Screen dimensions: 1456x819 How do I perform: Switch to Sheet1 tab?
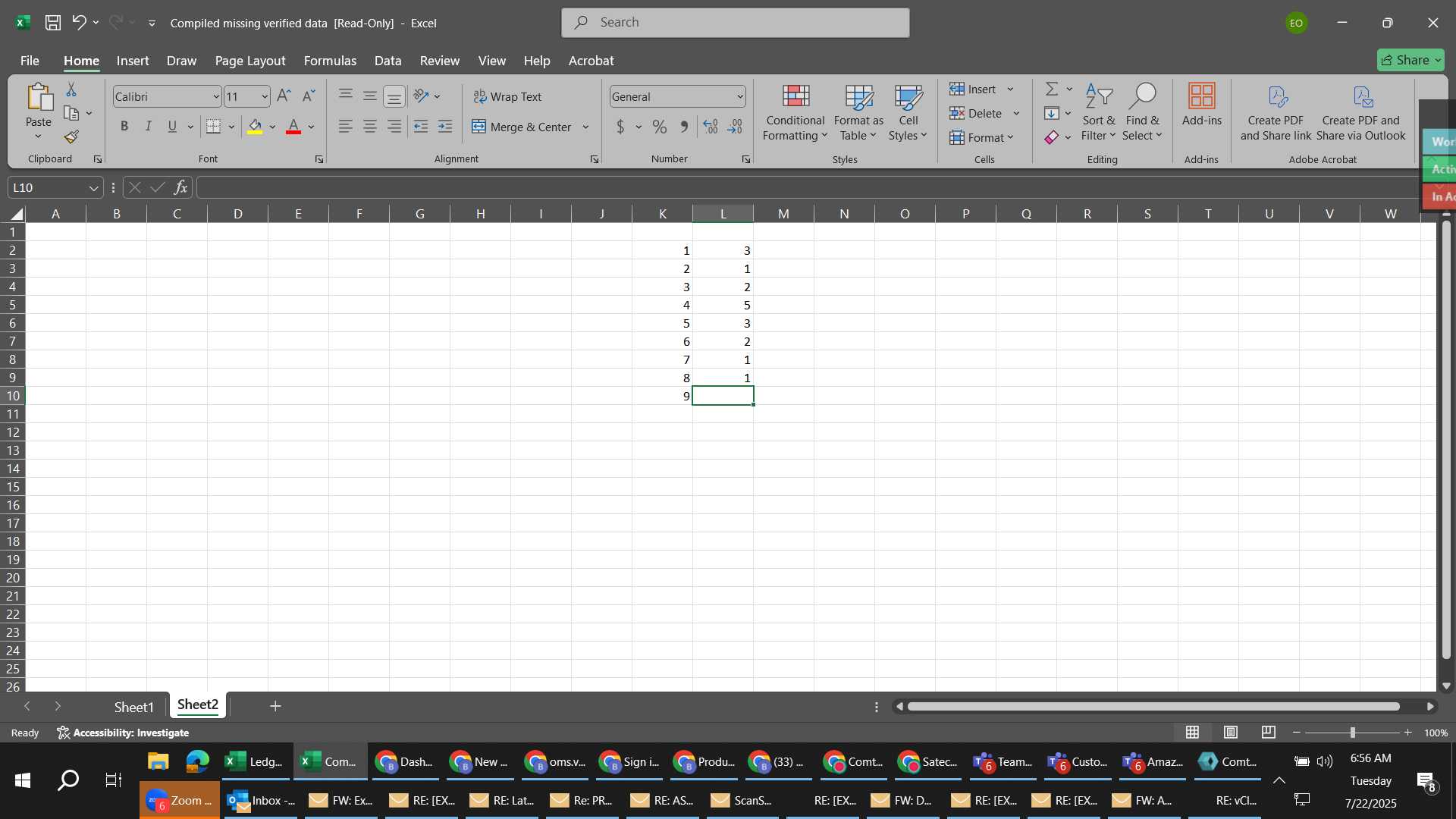pos(134,707)
